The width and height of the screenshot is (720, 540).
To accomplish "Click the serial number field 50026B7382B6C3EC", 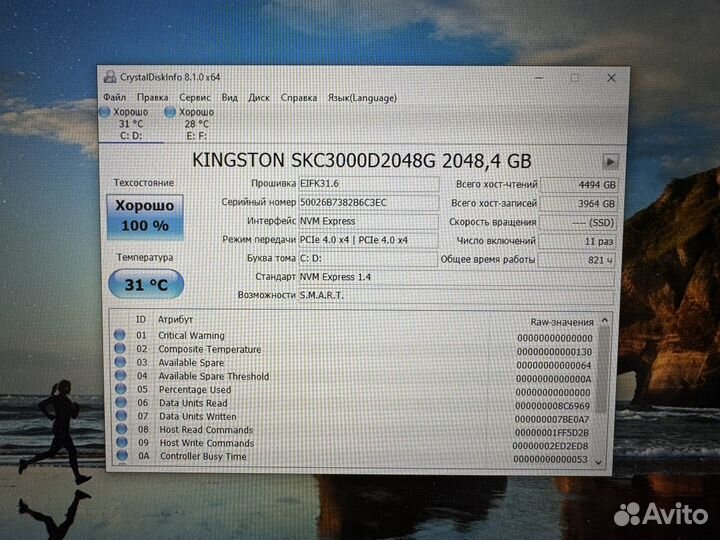I will pyautogui.click(x=369, y=202).
